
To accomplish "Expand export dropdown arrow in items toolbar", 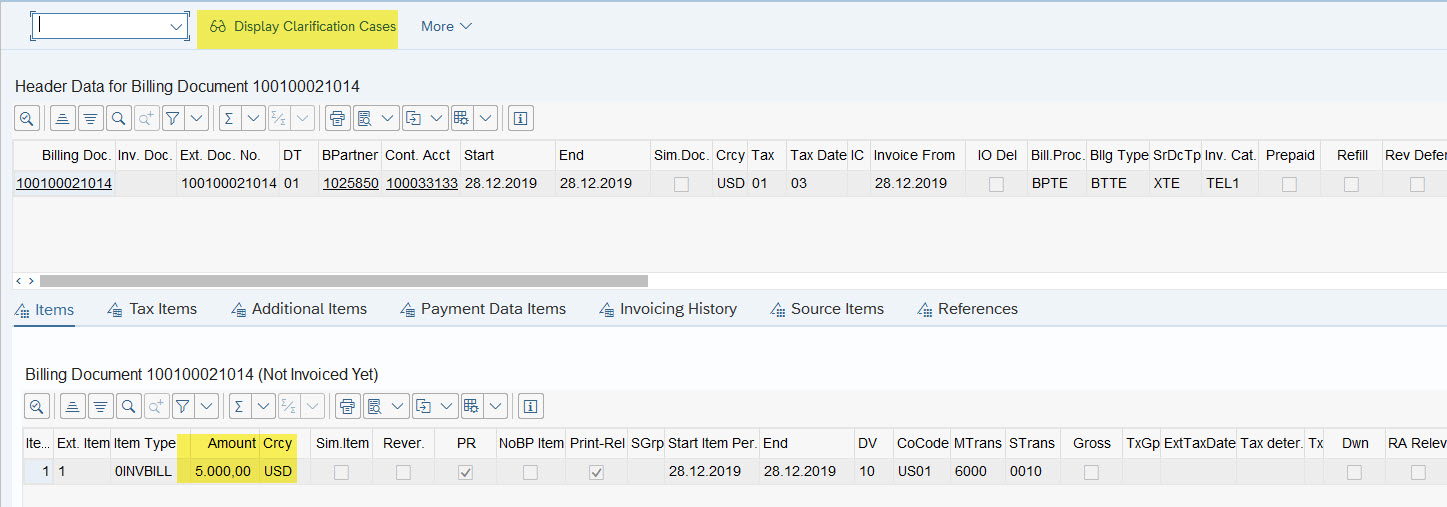I will pos(449,406).
